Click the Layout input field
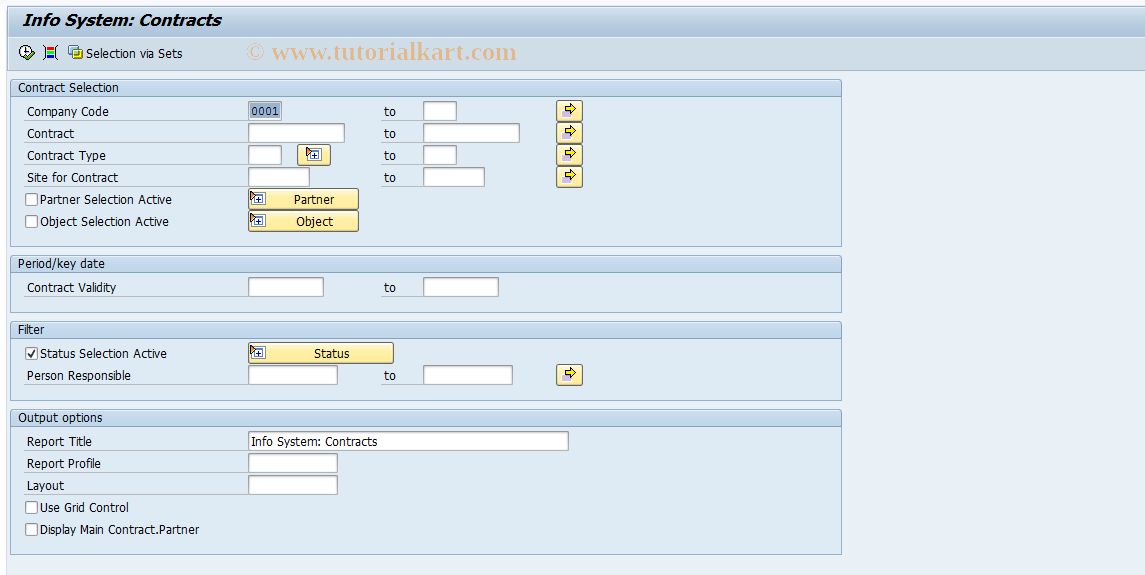Screen dimensions: 1145x575 292,485
